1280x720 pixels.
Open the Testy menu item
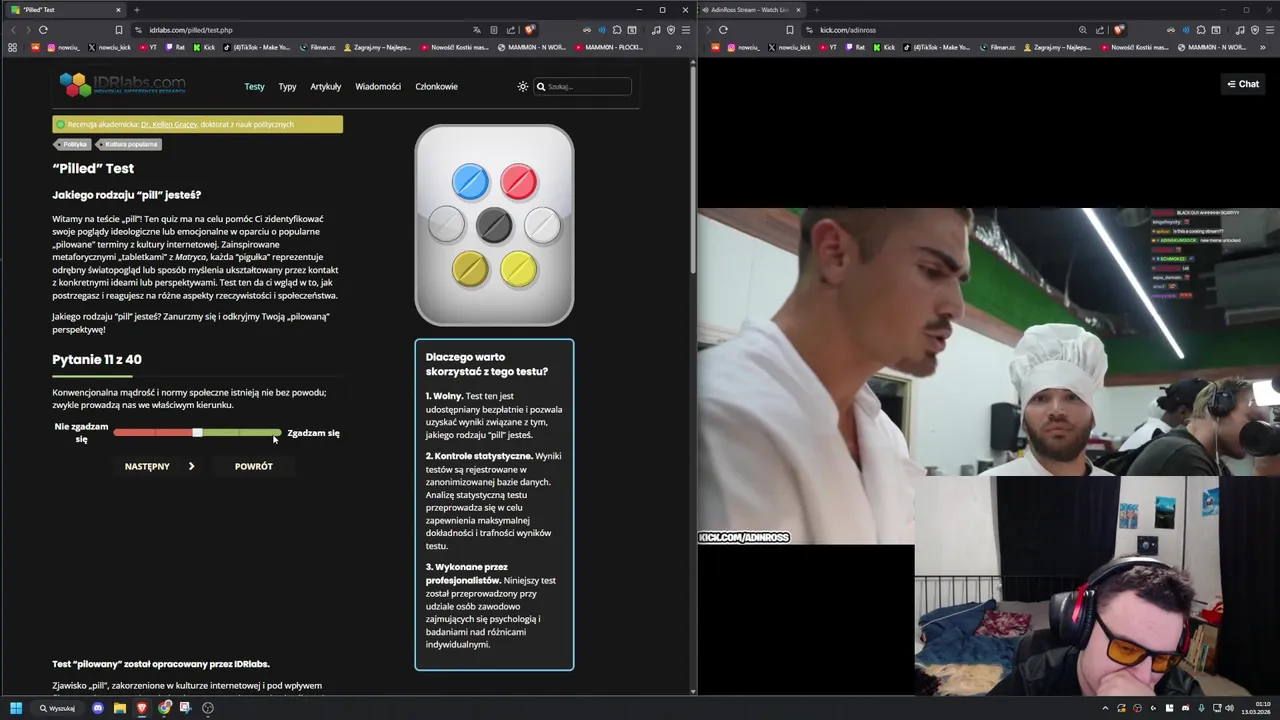254,86
